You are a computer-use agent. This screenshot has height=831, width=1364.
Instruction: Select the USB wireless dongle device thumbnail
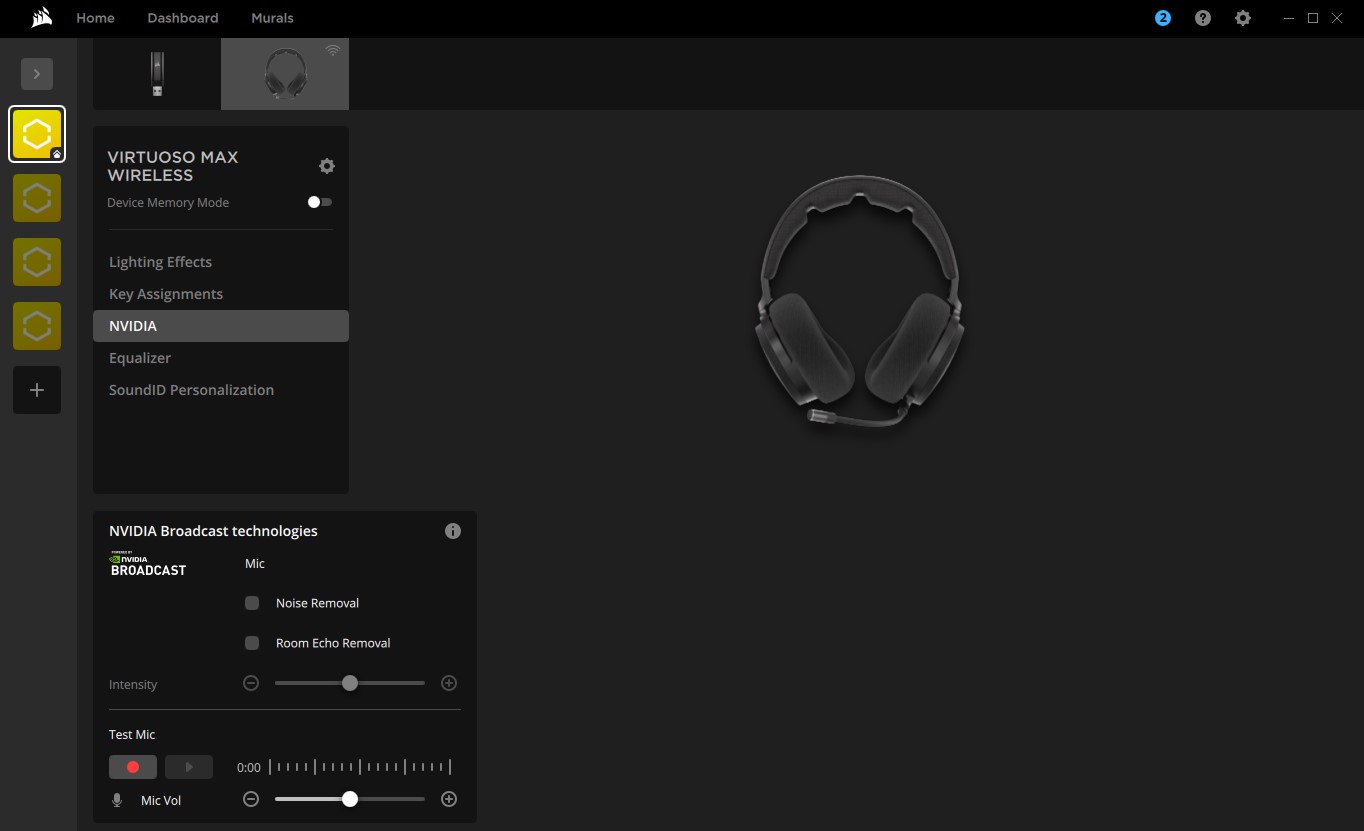point(157,74)
